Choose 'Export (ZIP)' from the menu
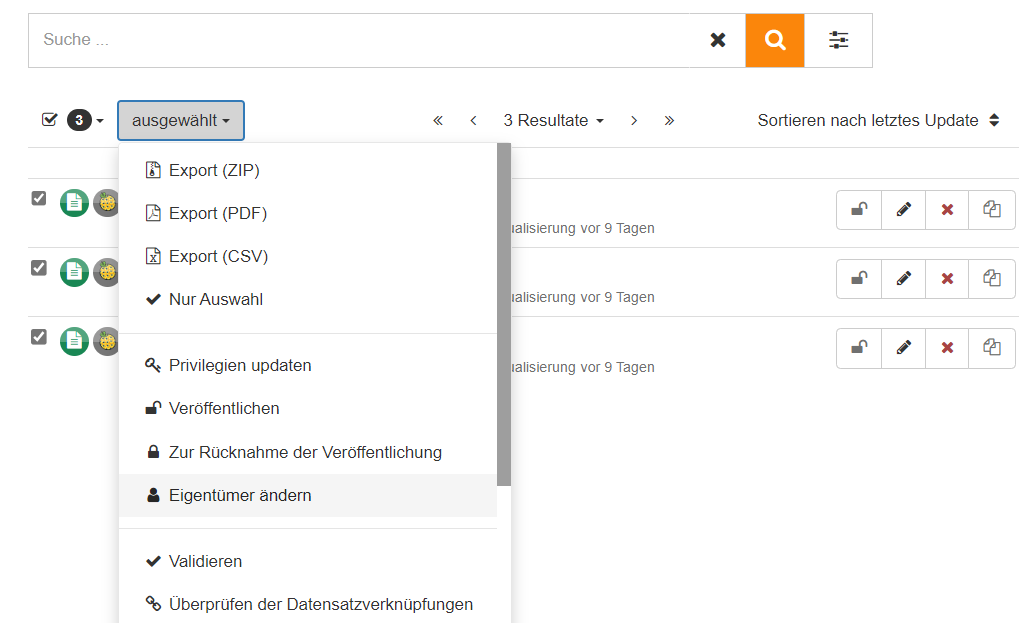 click(214, 171)
